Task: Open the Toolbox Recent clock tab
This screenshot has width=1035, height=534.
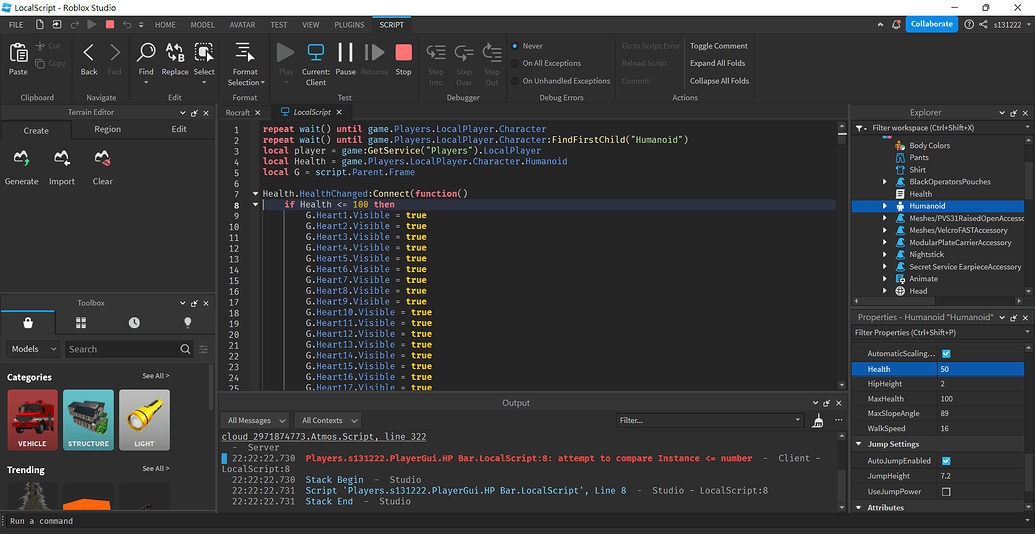Action: (x=134, y=322)
